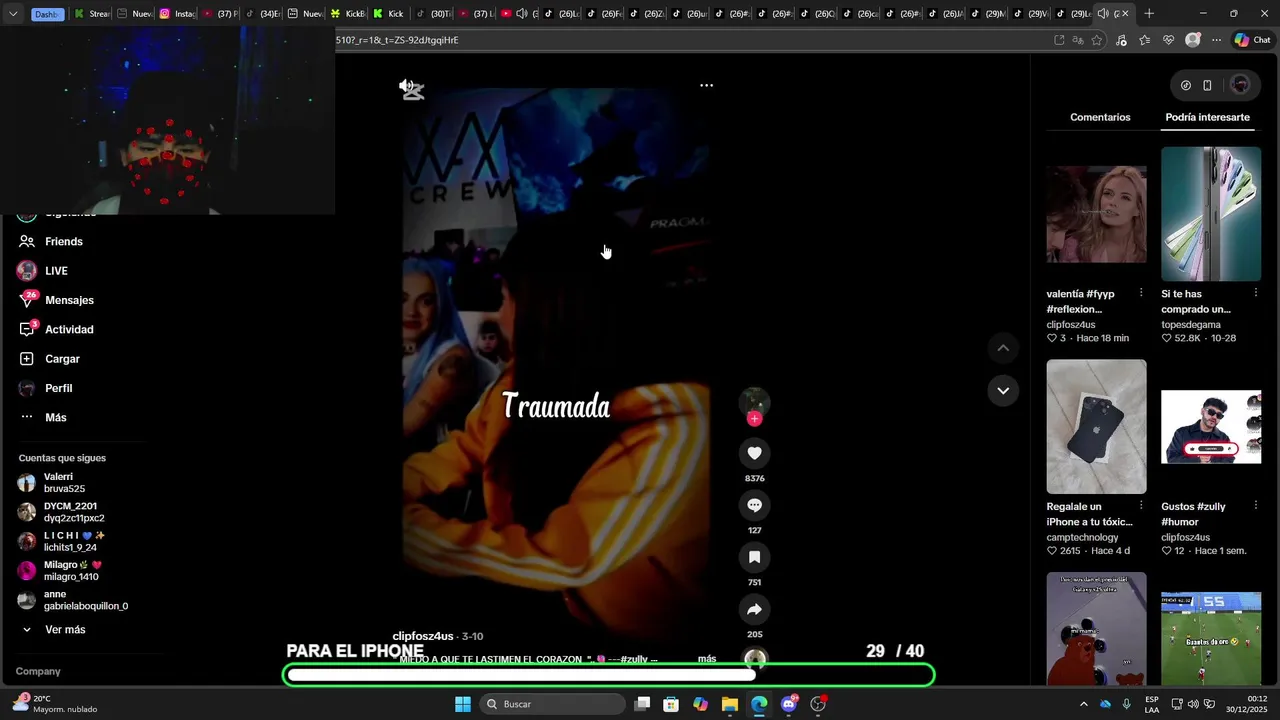This screenshot has width=1280, height=720.
Task: Follow the creator with the plus badge
Action: [754, 419]
